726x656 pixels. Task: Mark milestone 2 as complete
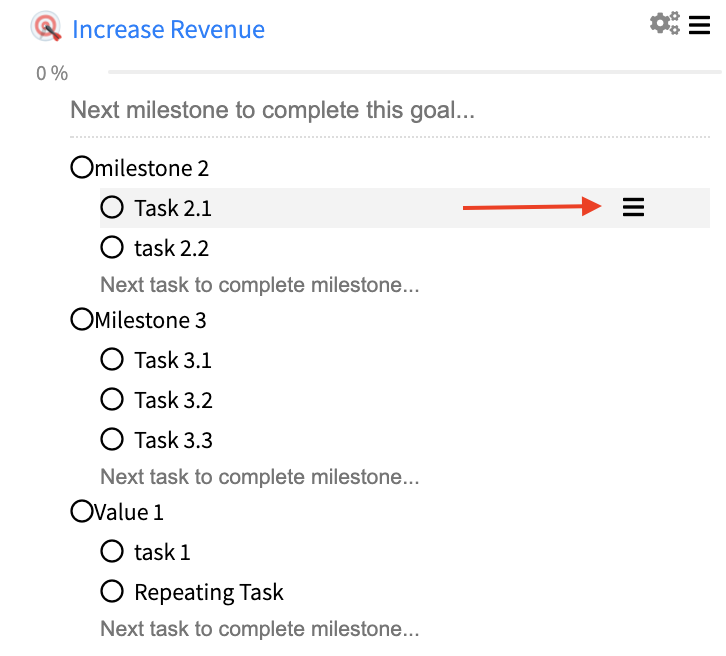coord(82,167)
